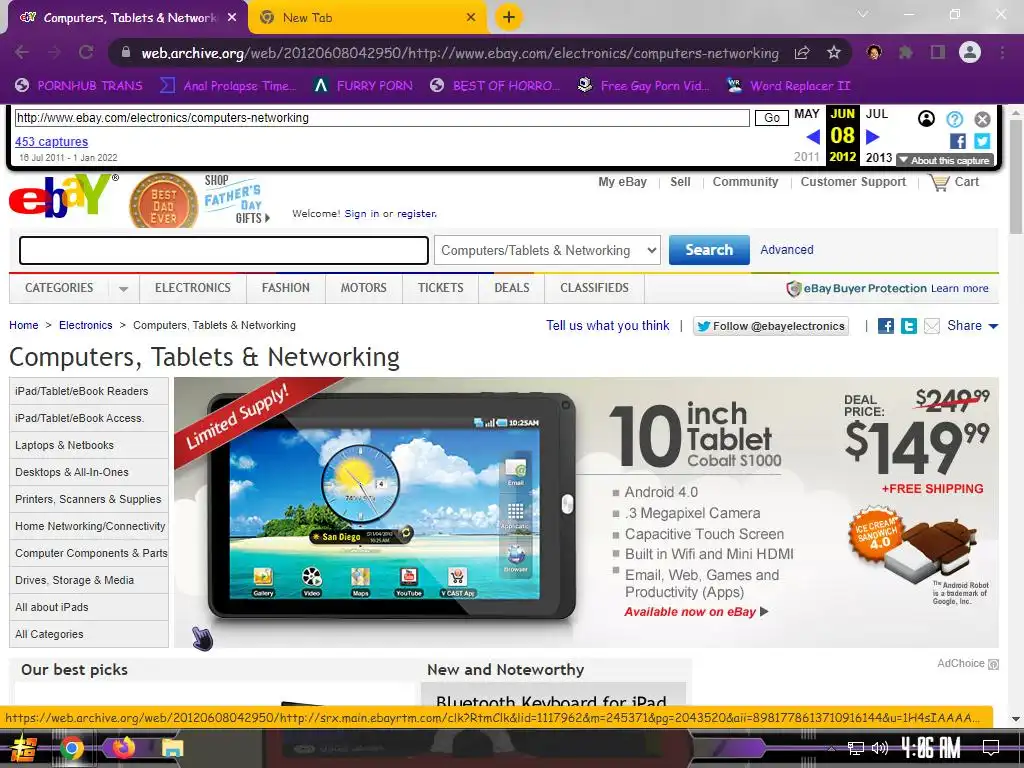Toggle the browser side panel icon
The image size is (1024, 768).
pyautogui.click(x=938, y=52)
